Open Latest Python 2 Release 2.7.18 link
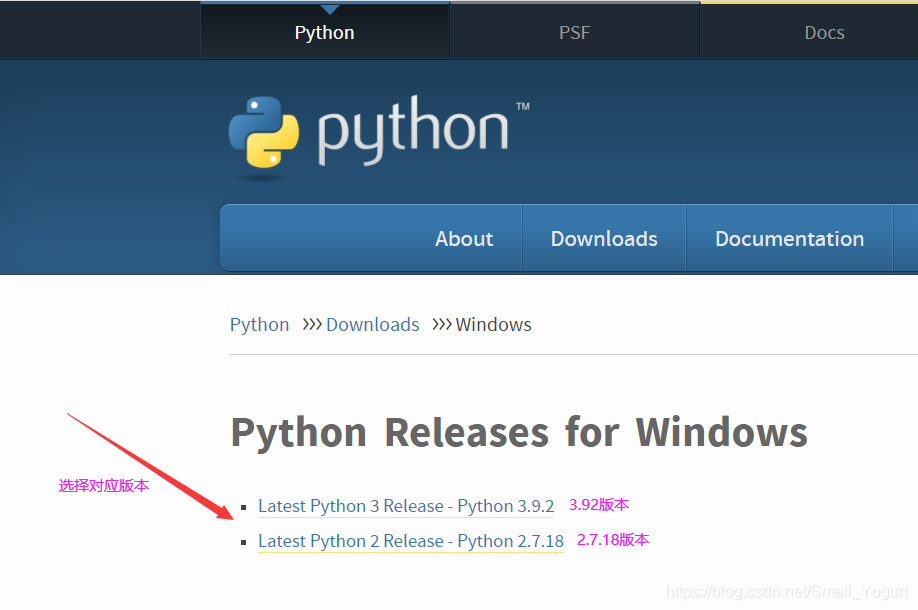 pyautogui.click(x=411, y=541)
